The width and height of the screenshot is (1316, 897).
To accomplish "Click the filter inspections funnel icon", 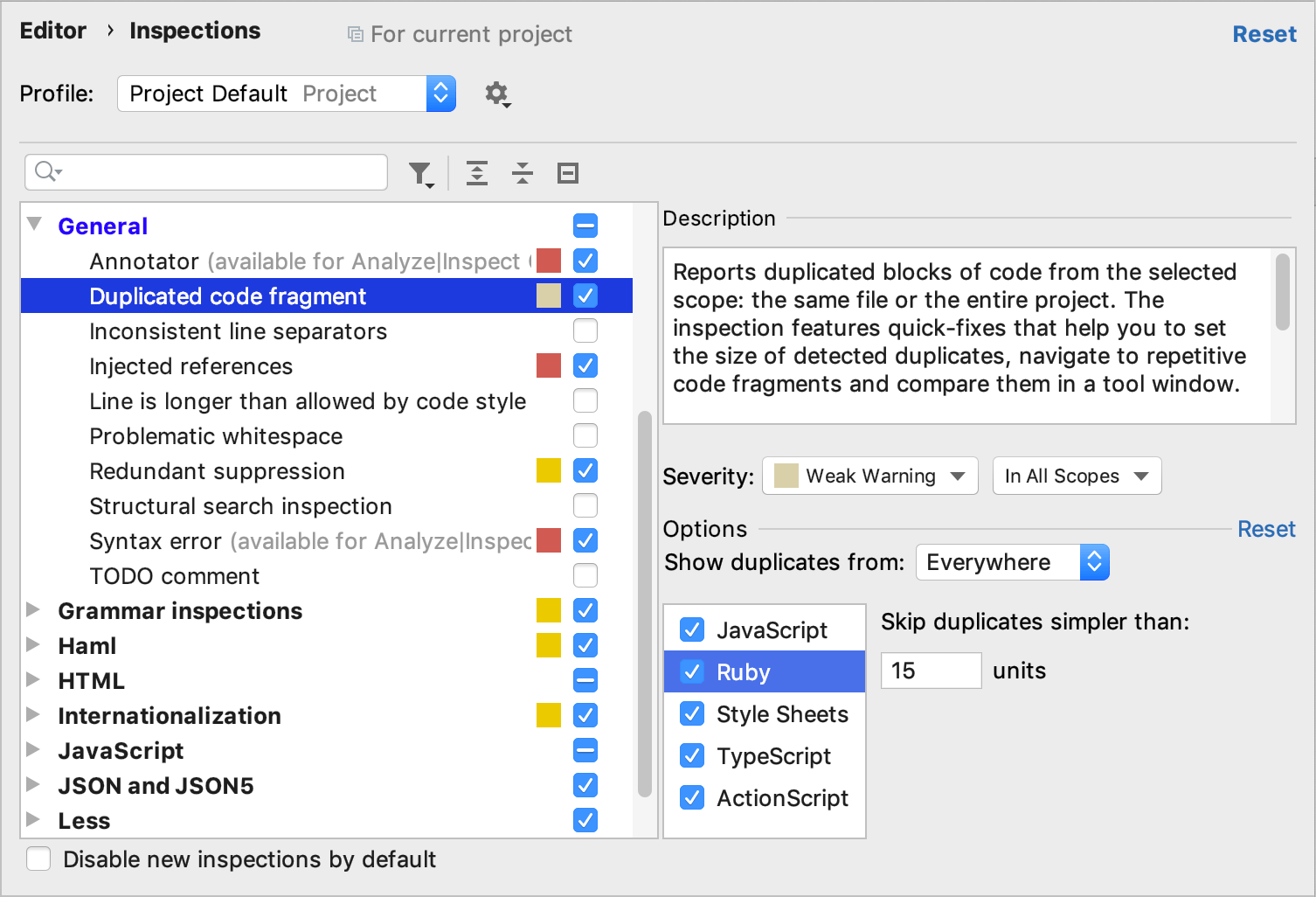I will 421,173.
